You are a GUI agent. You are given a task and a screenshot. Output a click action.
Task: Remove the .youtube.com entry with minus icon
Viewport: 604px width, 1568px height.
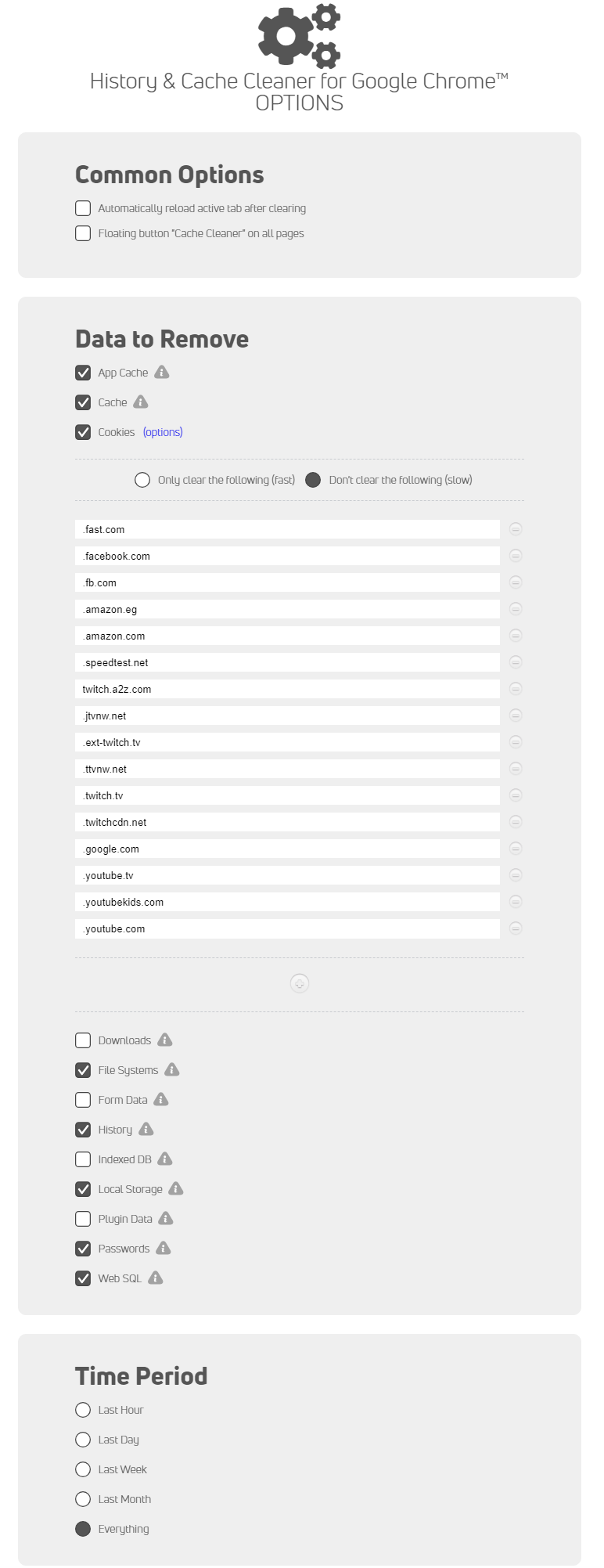click(516, 928)
